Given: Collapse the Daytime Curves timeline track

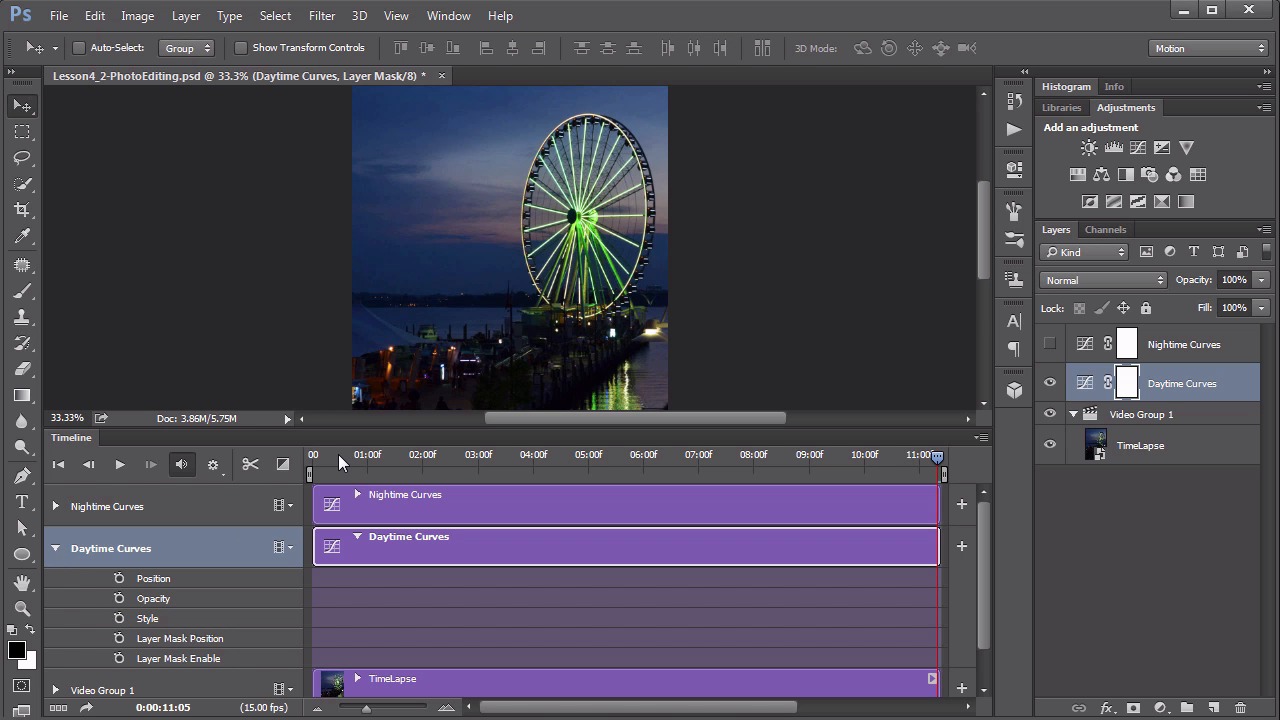Looking at the screenshot, I should [56, 548].
